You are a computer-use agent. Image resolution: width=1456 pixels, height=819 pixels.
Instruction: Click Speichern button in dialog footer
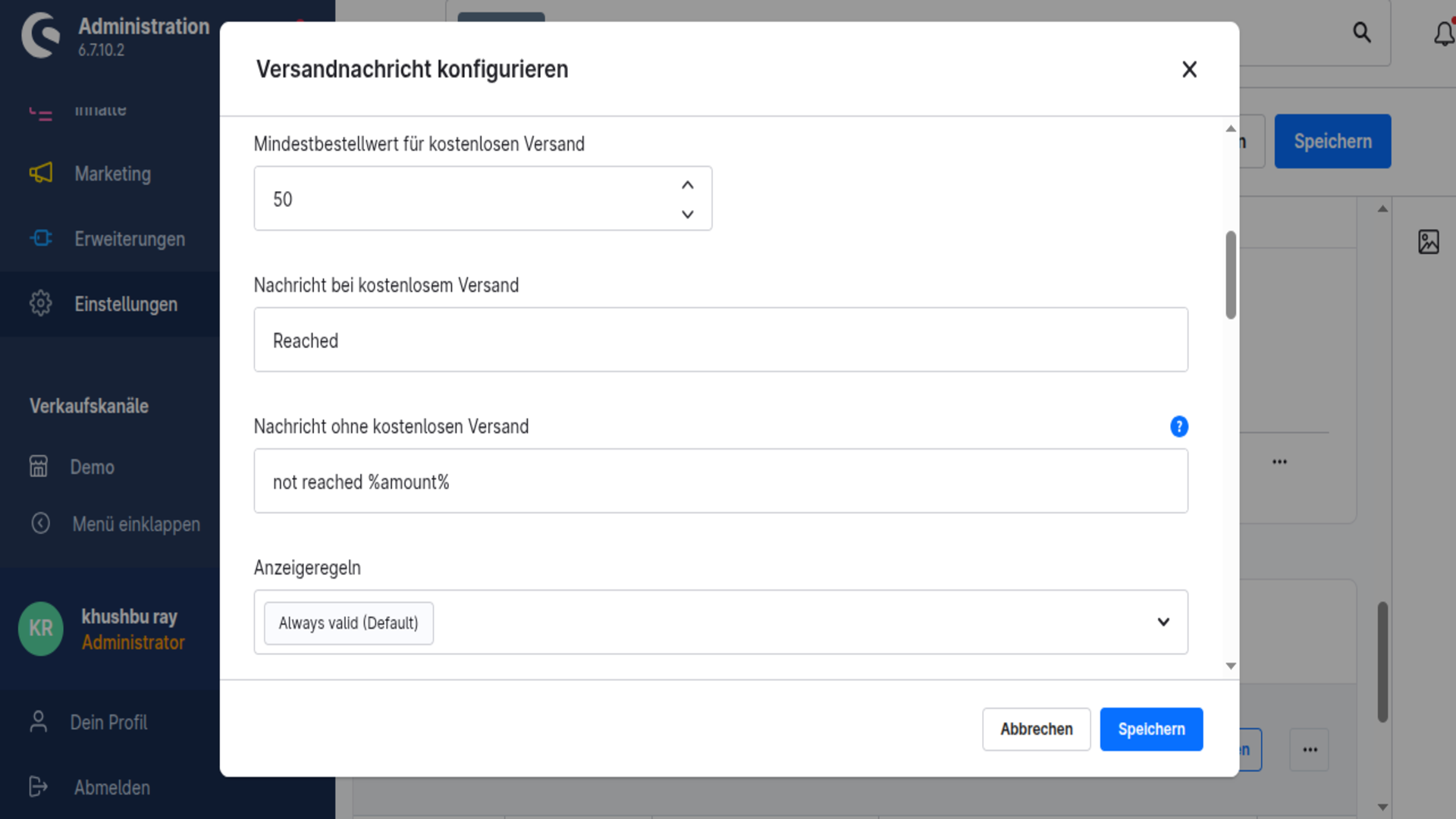pyautogui.click(x=1151, y=730)
